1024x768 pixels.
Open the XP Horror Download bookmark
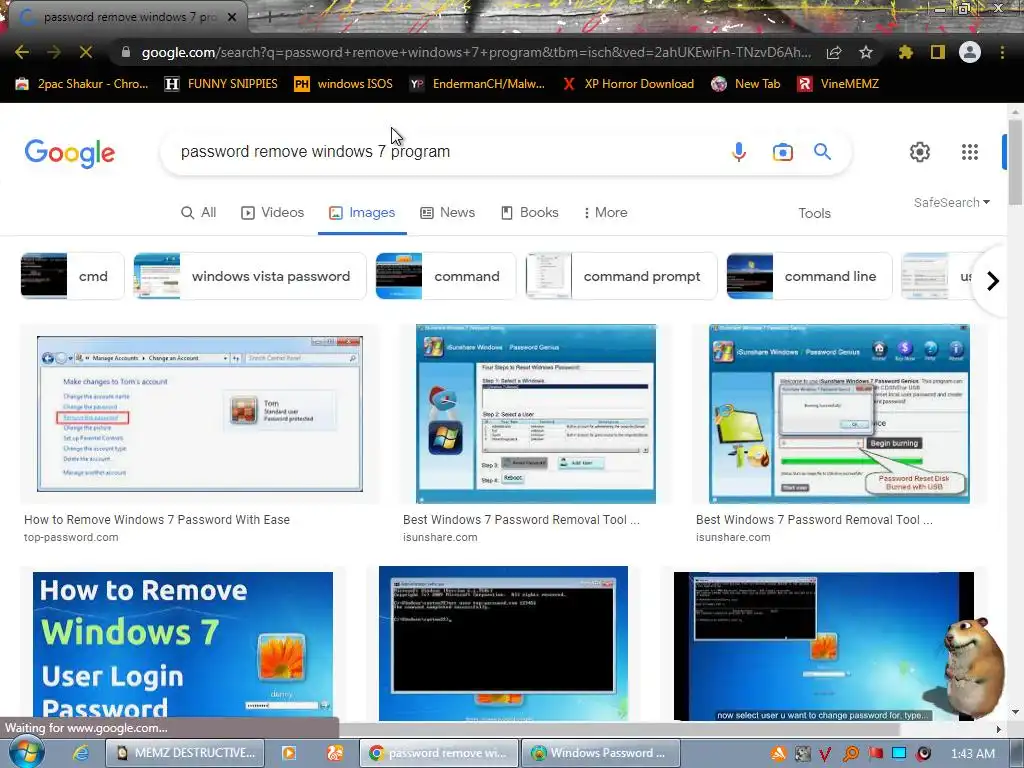click(628, 84)
